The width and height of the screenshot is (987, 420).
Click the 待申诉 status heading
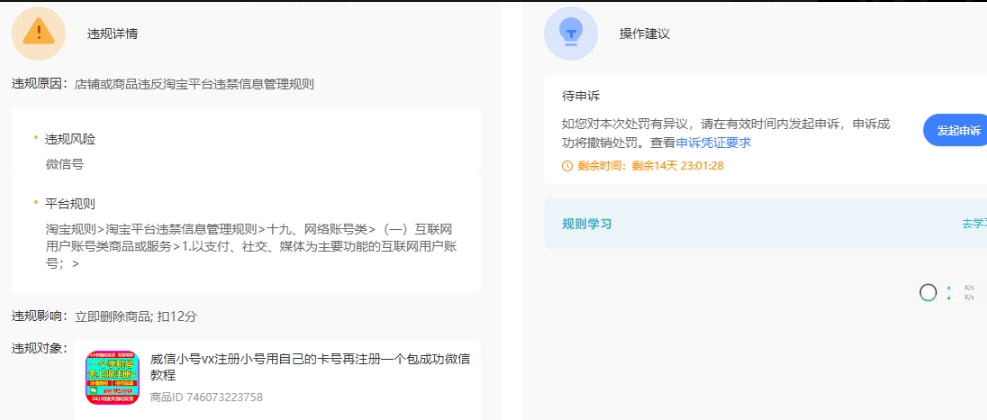coord(580,96)
